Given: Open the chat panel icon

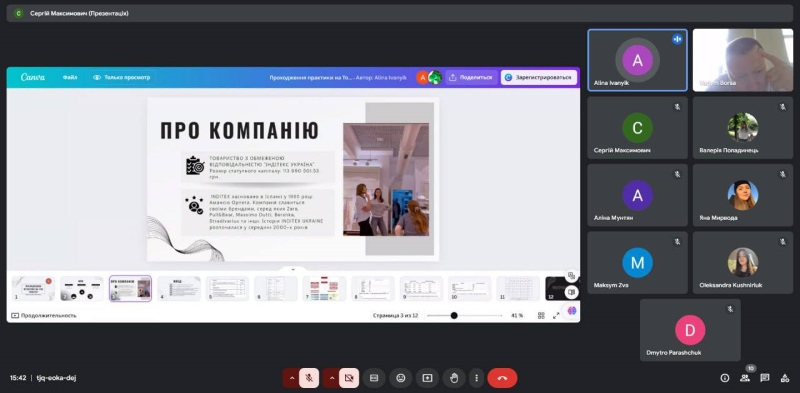Looking at the screenshot, I should [x=764, y=378].
